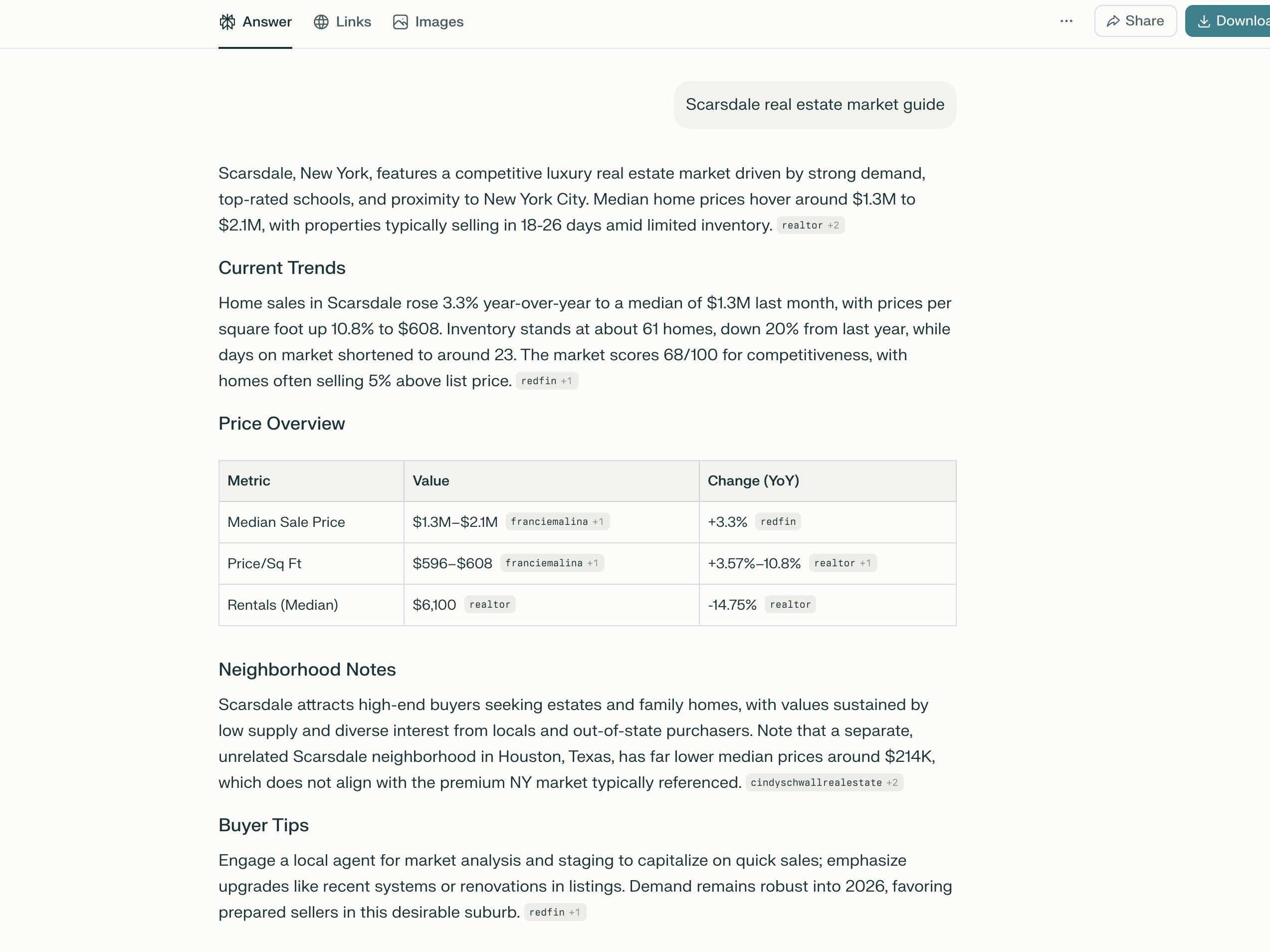Open the three-dots more options menu
This screenshot has width=1270, height=952.
tap(1066, 21)
